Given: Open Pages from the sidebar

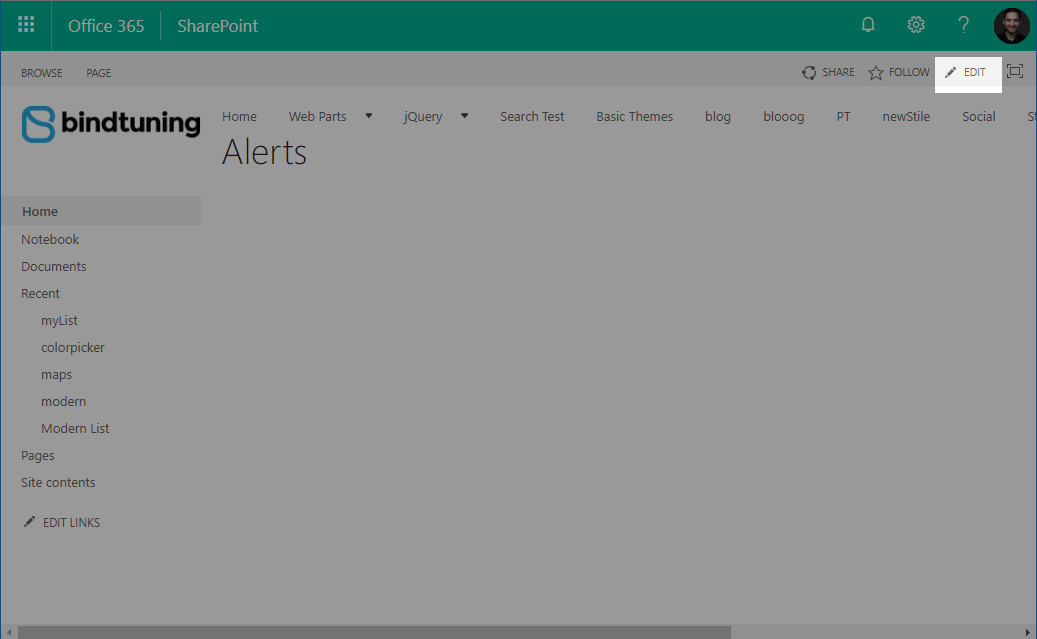Looking at the screenshot, I should click(x=38, y=456).
